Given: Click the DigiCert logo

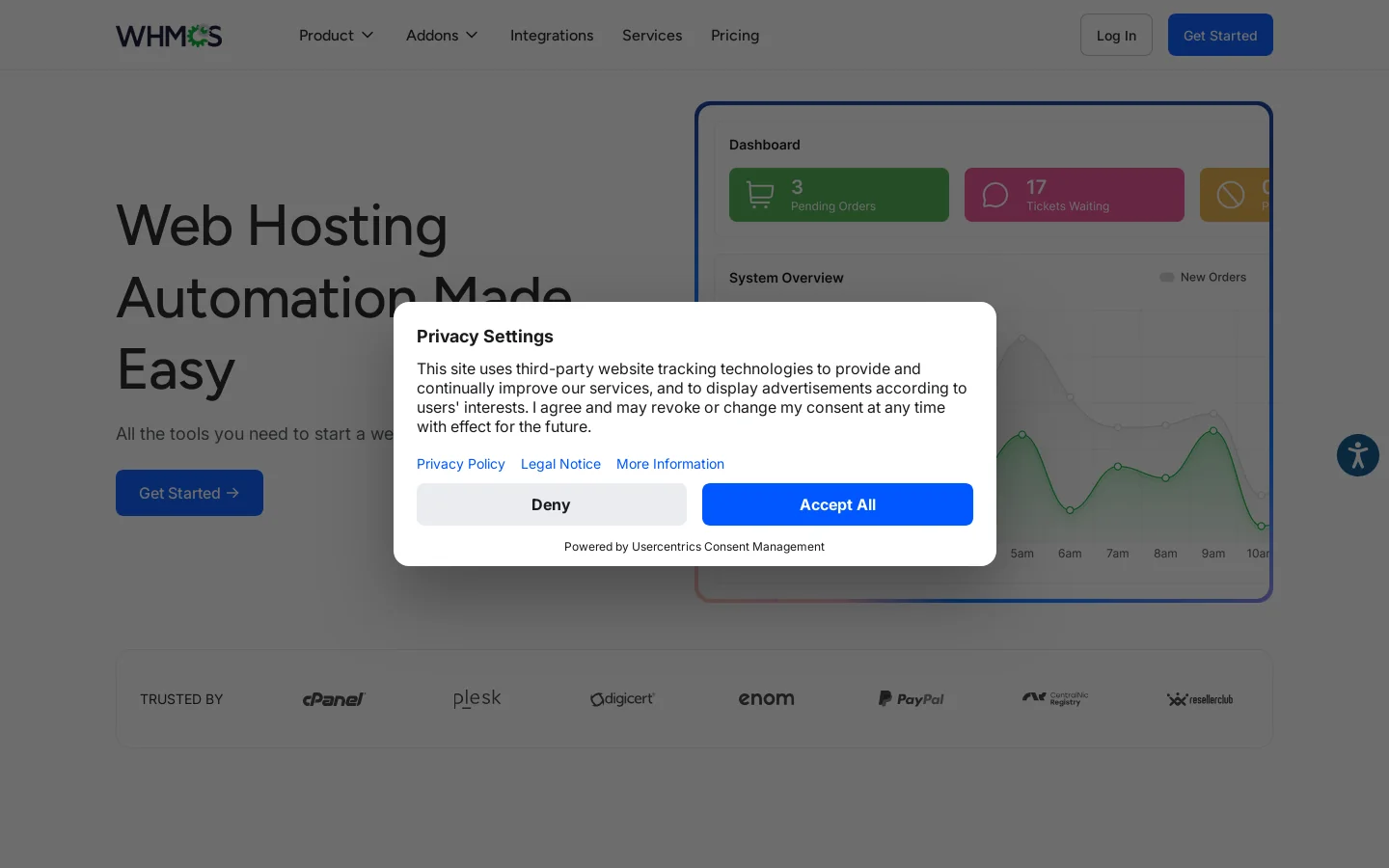Looking at the screenshot, I should coord(622,699).
